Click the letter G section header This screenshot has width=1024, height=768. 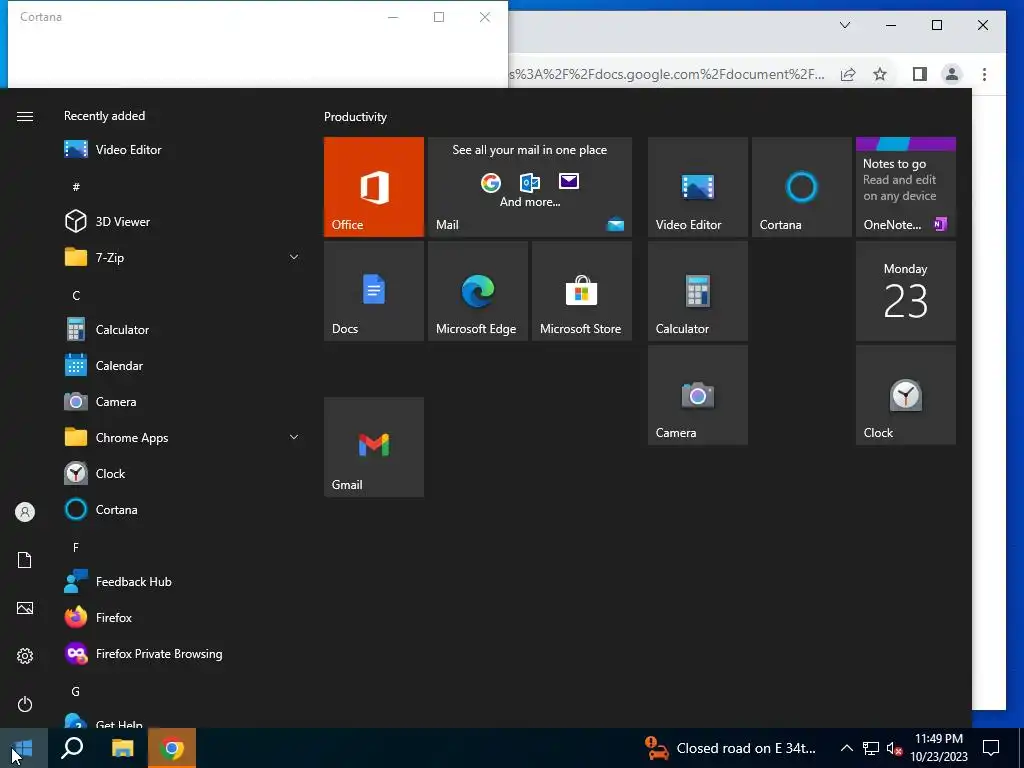[76, 692]
